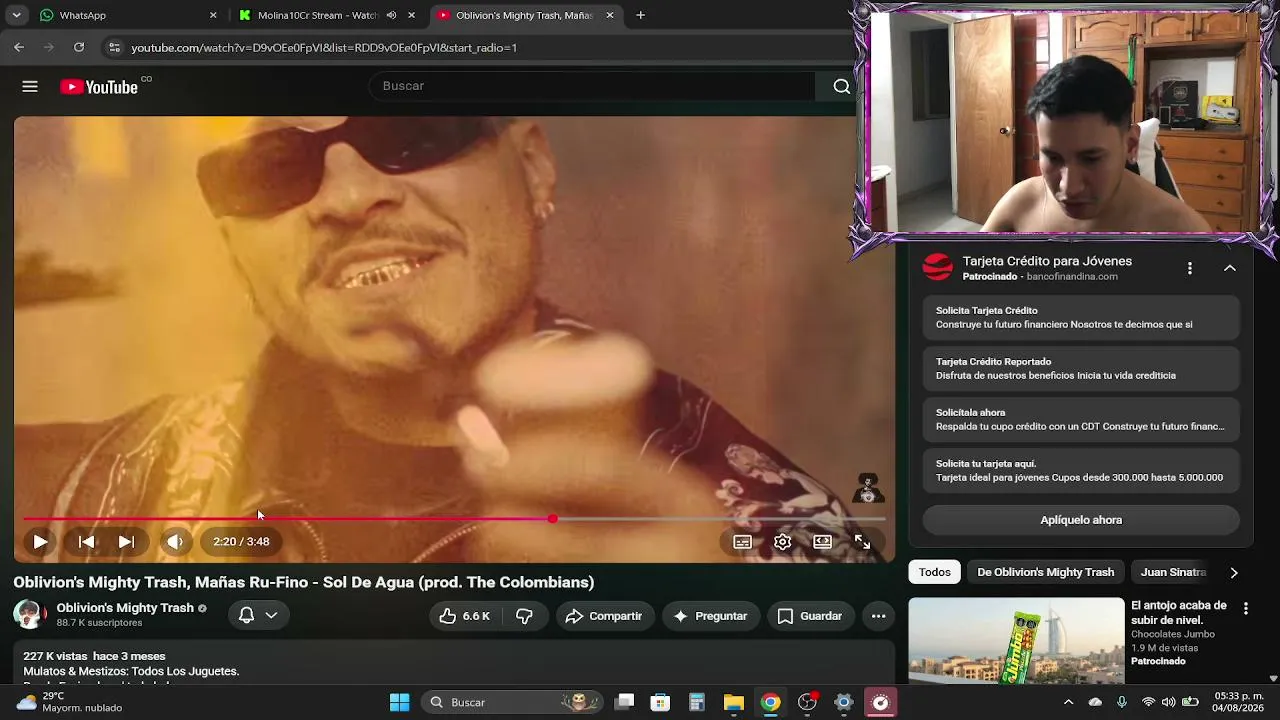Open the Solicítala ahora ad link
The height and width of the screenshot is (720, 1280).
coord(1081,420)
